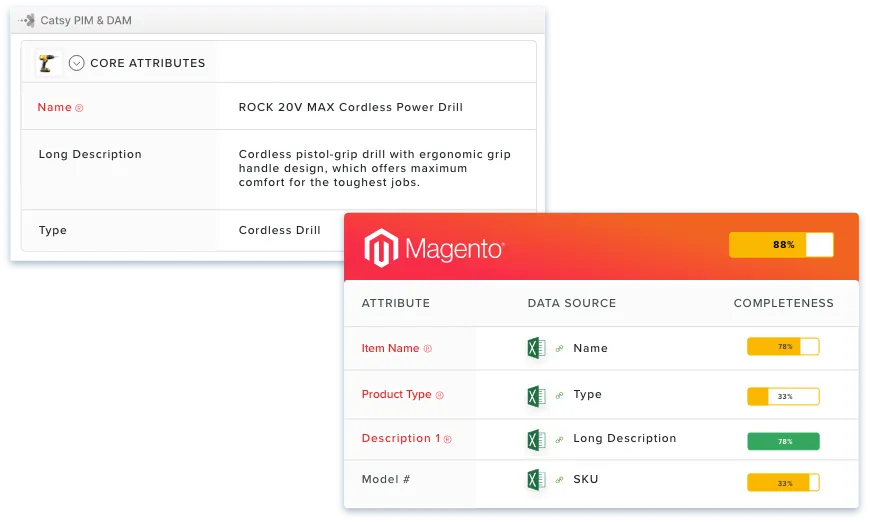Image resolution: width=870 pixels, height=522 pixels.
Task: Click the COMPLETENESS column header
Action: click(x=783, y=303)
